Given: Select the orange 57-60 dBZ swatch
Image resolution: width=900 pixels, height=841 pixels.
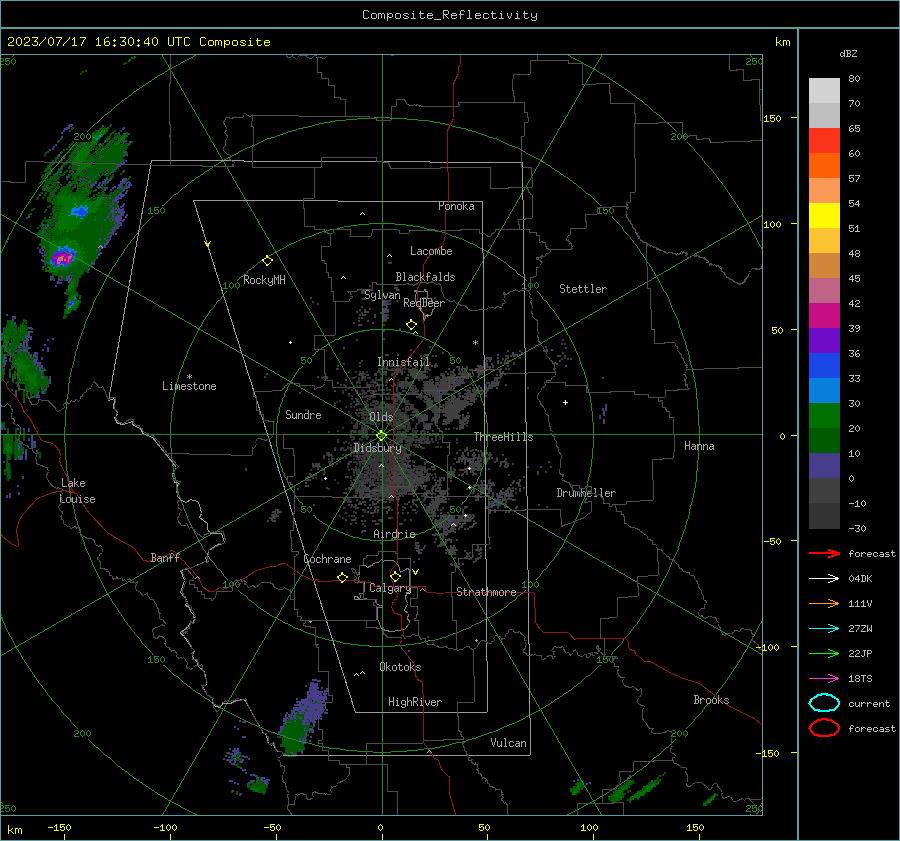Looking at the screenshot, I should [x=824, y=166].
